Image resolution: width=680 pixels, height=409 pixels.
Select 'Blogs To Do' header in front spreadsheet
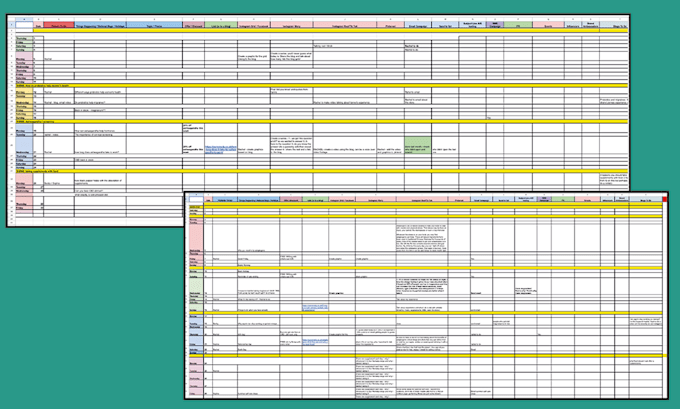tap(646, 200)
